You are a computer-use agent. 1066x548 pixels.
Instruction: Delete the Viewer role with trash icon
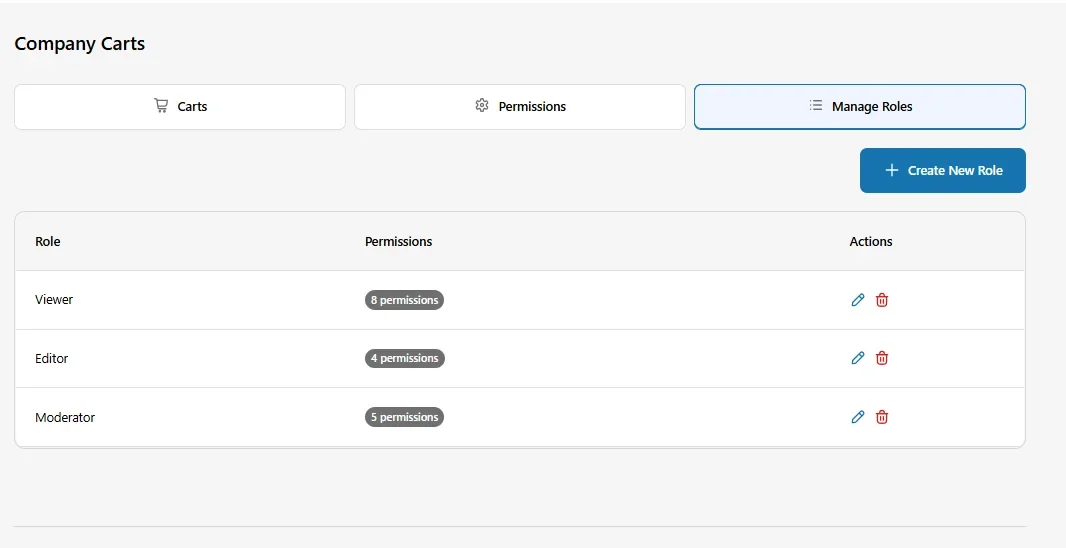(x=882, y=300)
